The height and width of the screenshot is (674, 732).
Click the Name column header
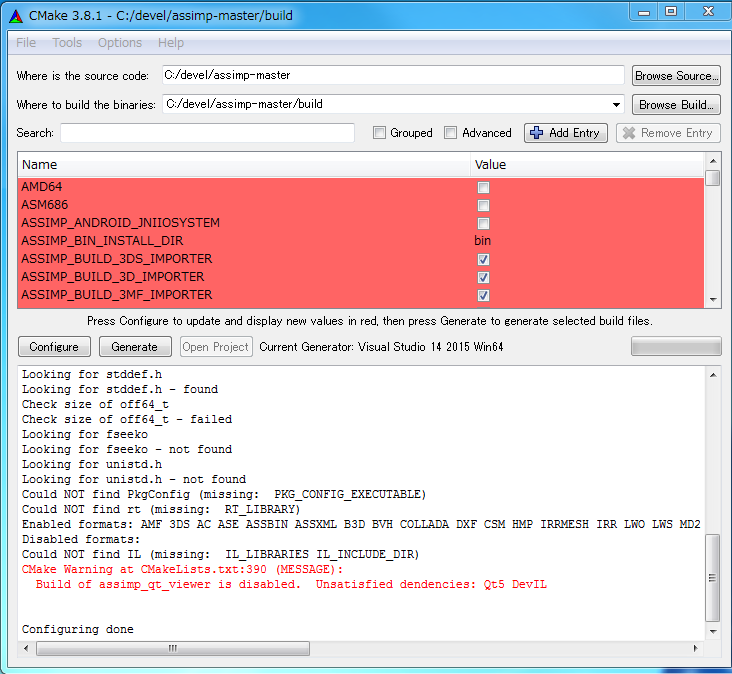click(244, 164)
